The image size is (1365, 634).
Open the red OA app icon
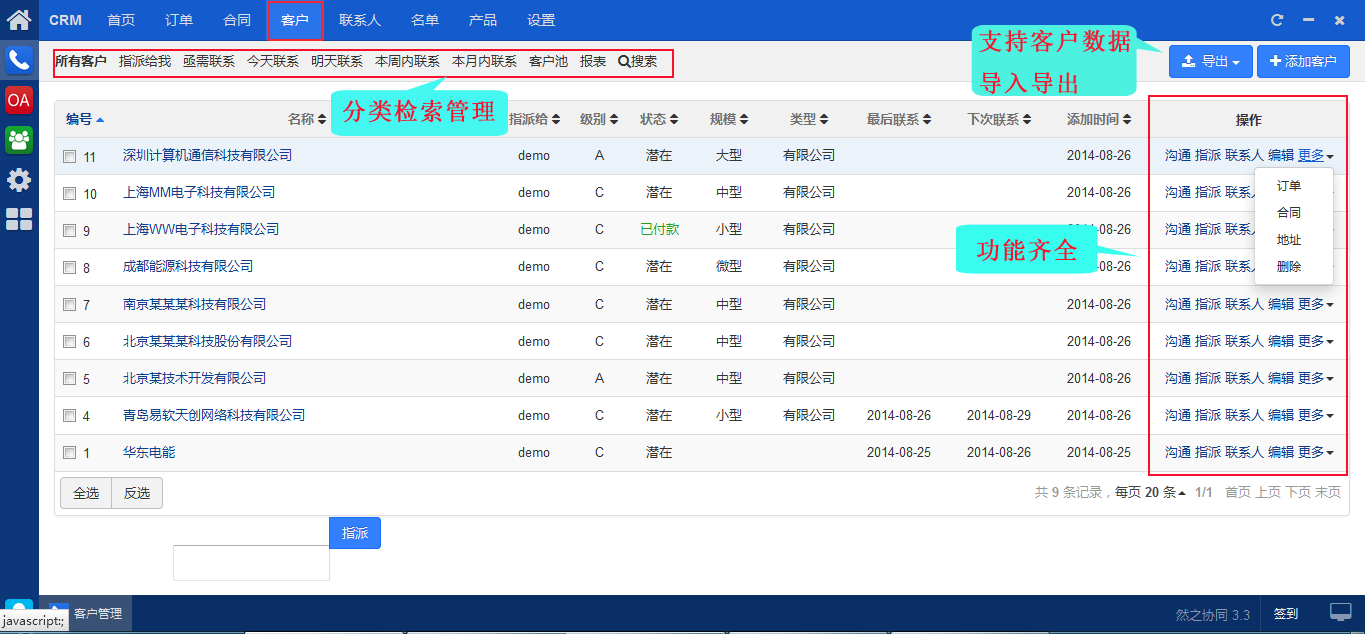[x=19, y=100]
